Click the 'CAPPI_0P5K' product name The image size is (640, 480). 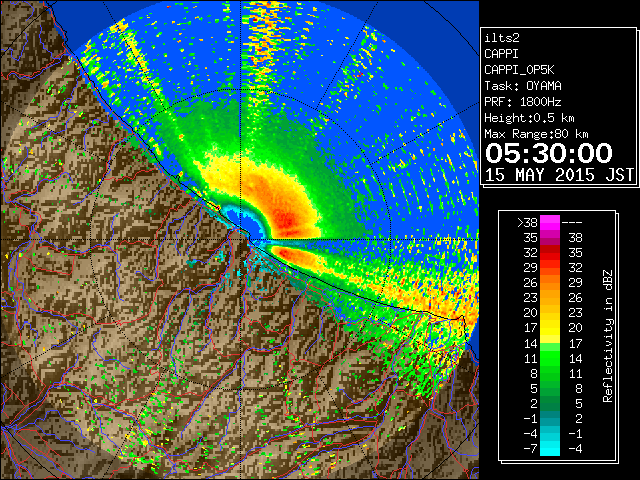coord(519,70)
